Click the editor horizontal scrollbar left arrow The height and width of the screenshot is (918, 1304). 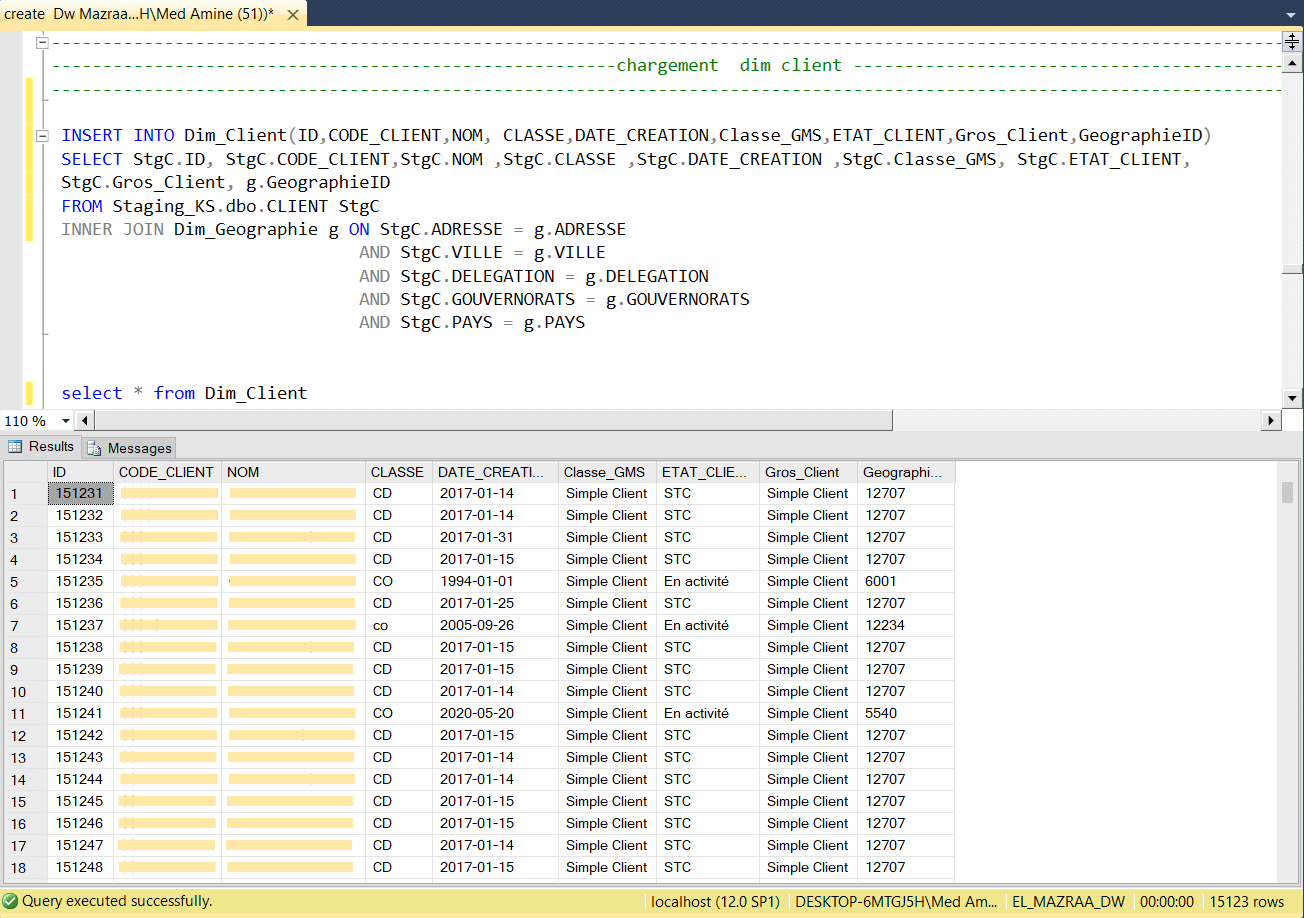(85, 421)
